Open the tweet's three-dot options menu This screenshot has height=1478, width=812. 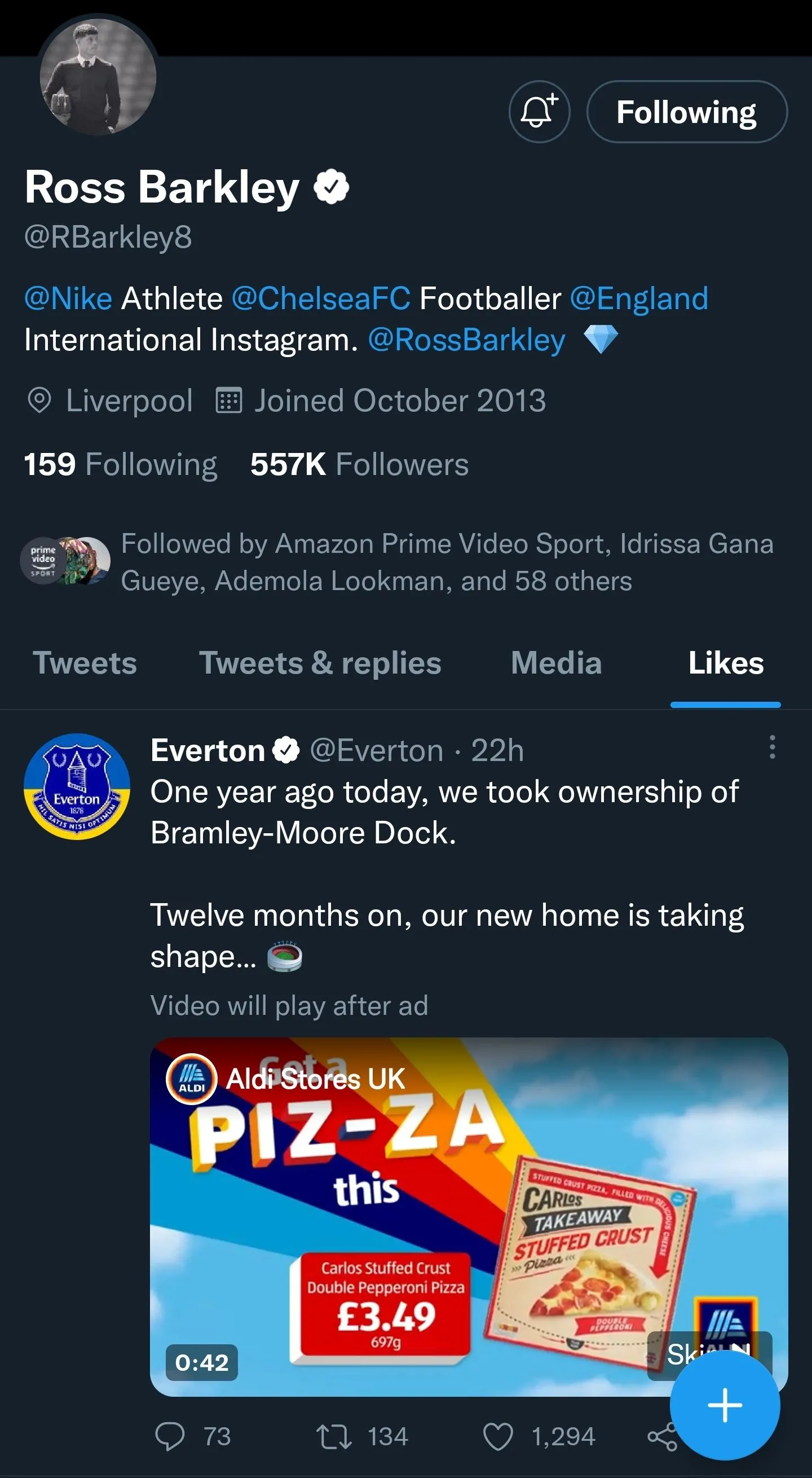772,747
